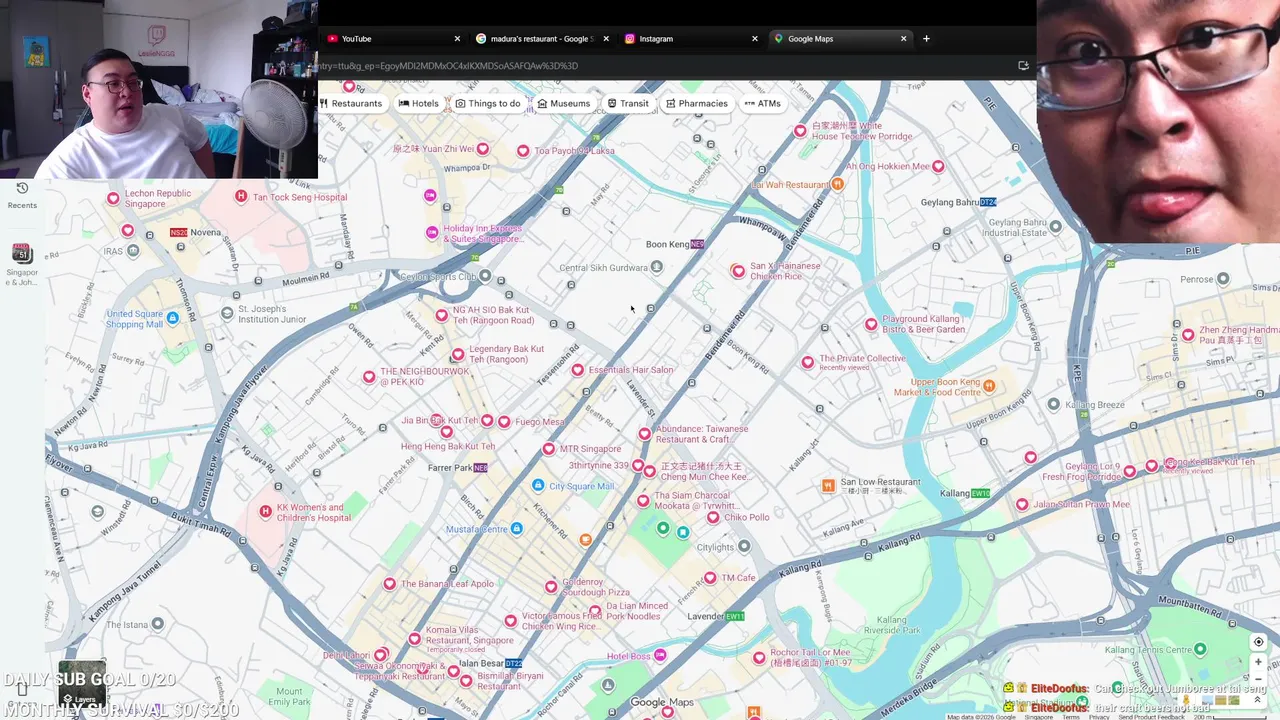The image size is (1280, 720).
Task: Click the San Xi Hainanese Chicken Rice pin
Action: (738, 271)
